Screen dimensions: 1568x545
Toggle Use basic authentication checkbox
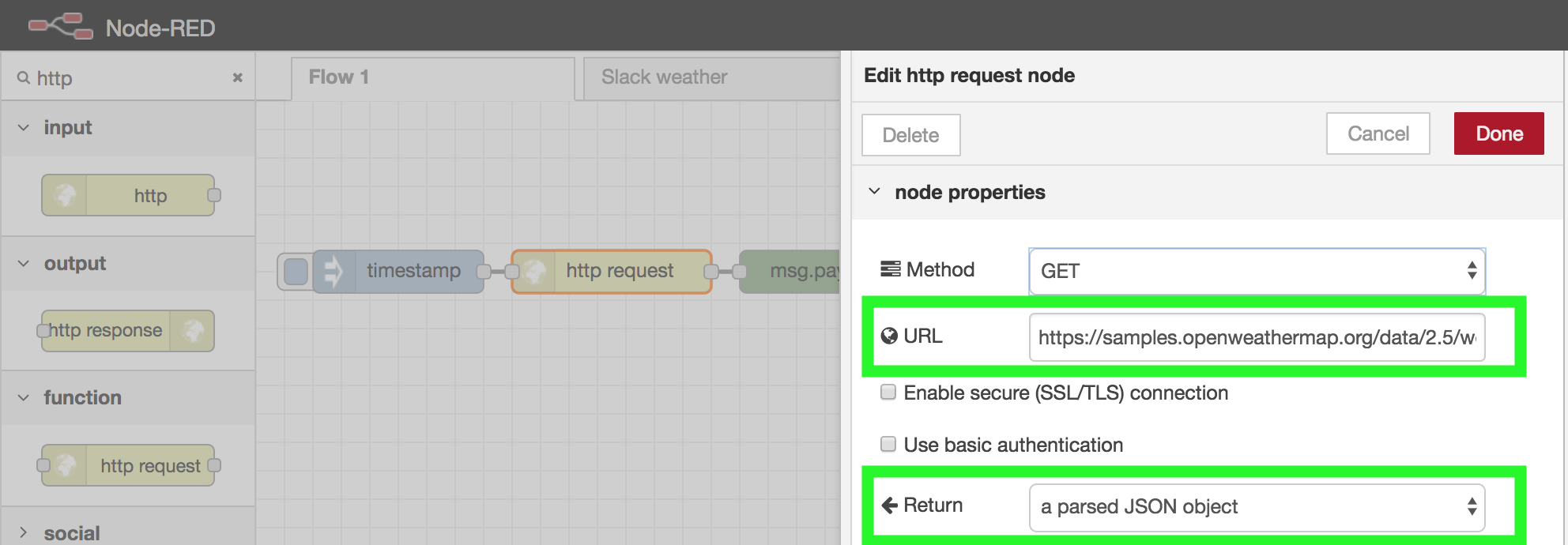pos(888,445)
